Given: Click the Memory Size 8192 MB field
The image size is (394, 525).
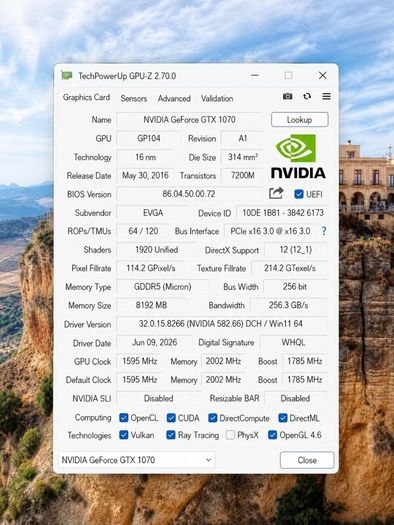Looking at the screenshot, I should (x=151, y=305).
